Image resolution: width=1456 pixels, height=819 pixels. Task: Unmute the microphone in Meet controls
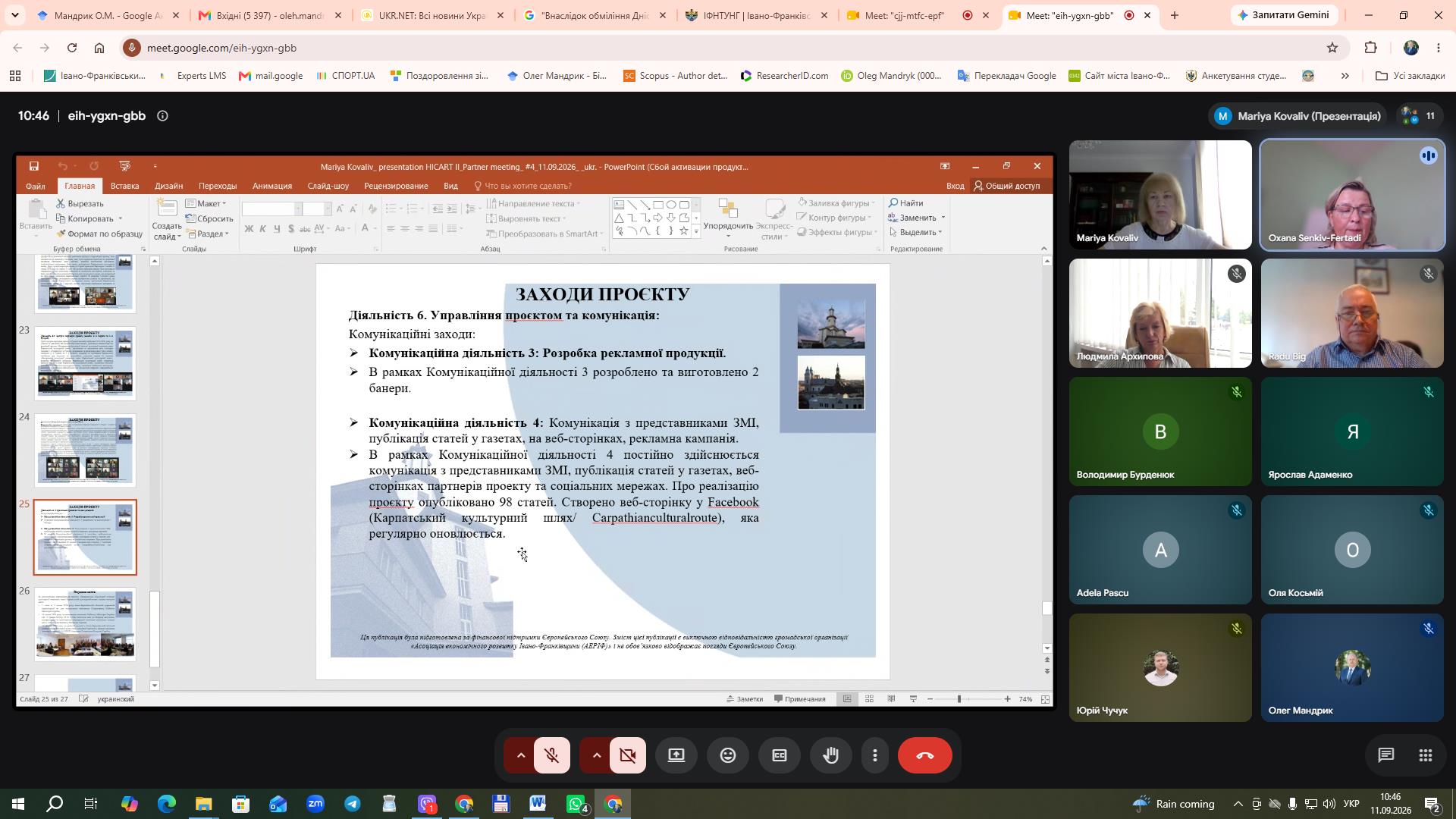click(x=552, y=755)
